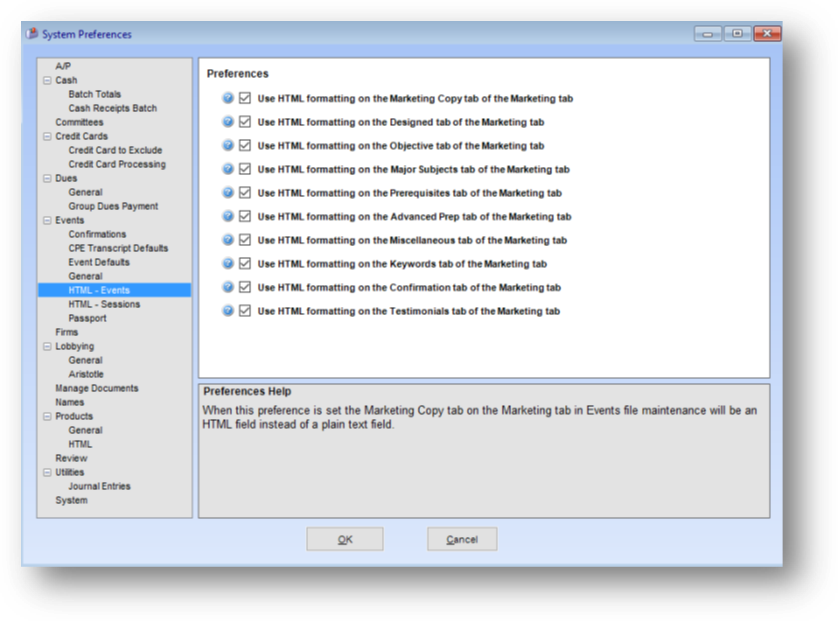
Task: Open Manage Documents preferences
Action: tap(97, 389)
